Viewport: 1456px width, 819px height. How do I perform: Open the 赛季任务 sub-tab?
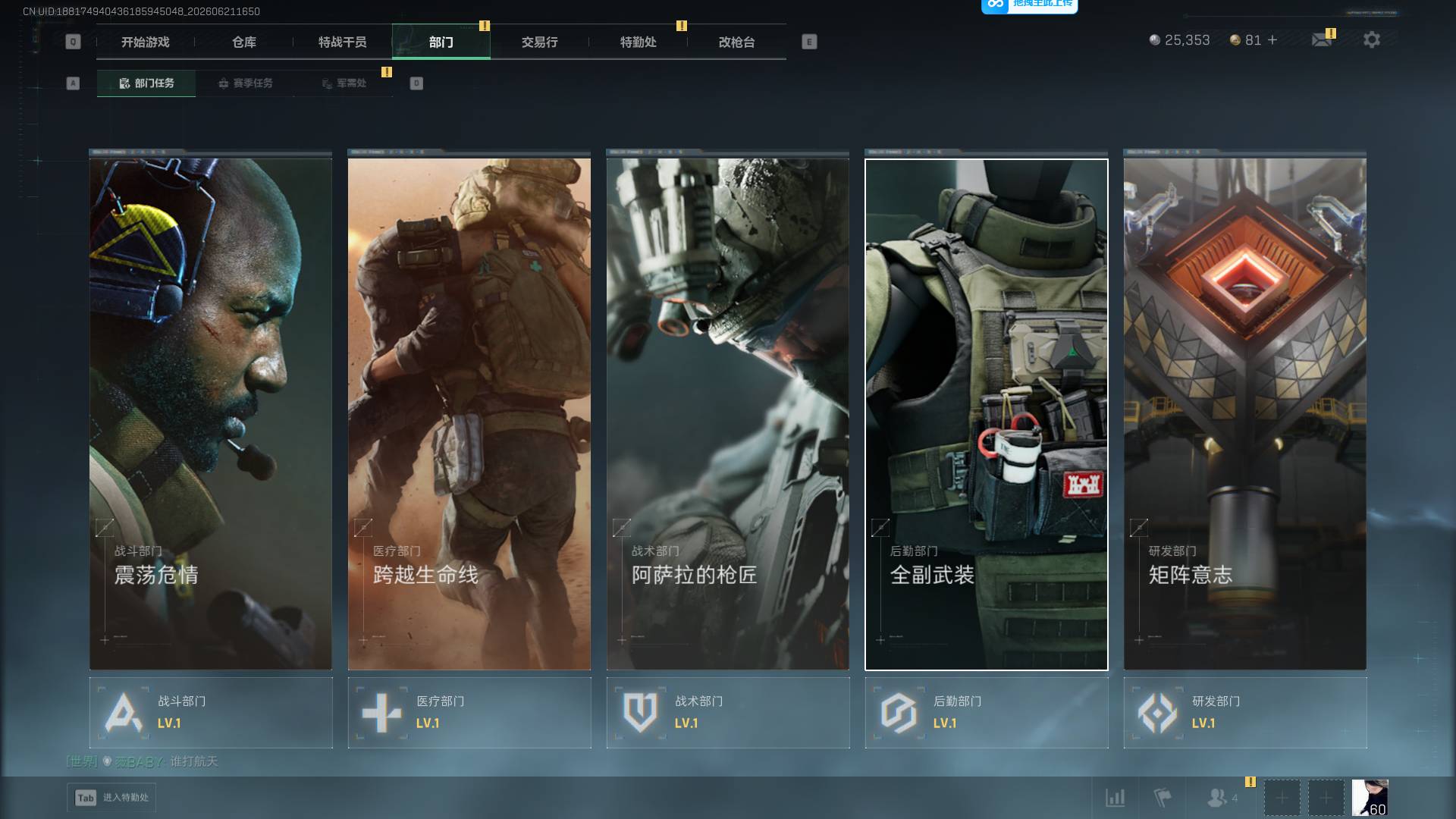click(x=245, y=83)
